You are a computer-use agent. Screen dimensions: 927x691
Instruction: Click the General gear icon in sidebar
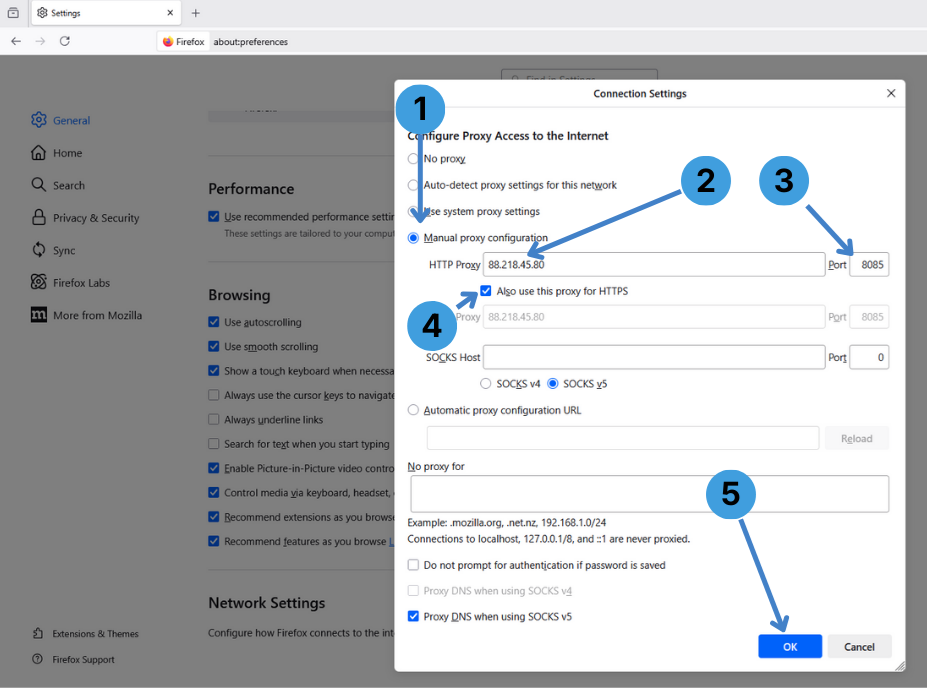[39, 120]
